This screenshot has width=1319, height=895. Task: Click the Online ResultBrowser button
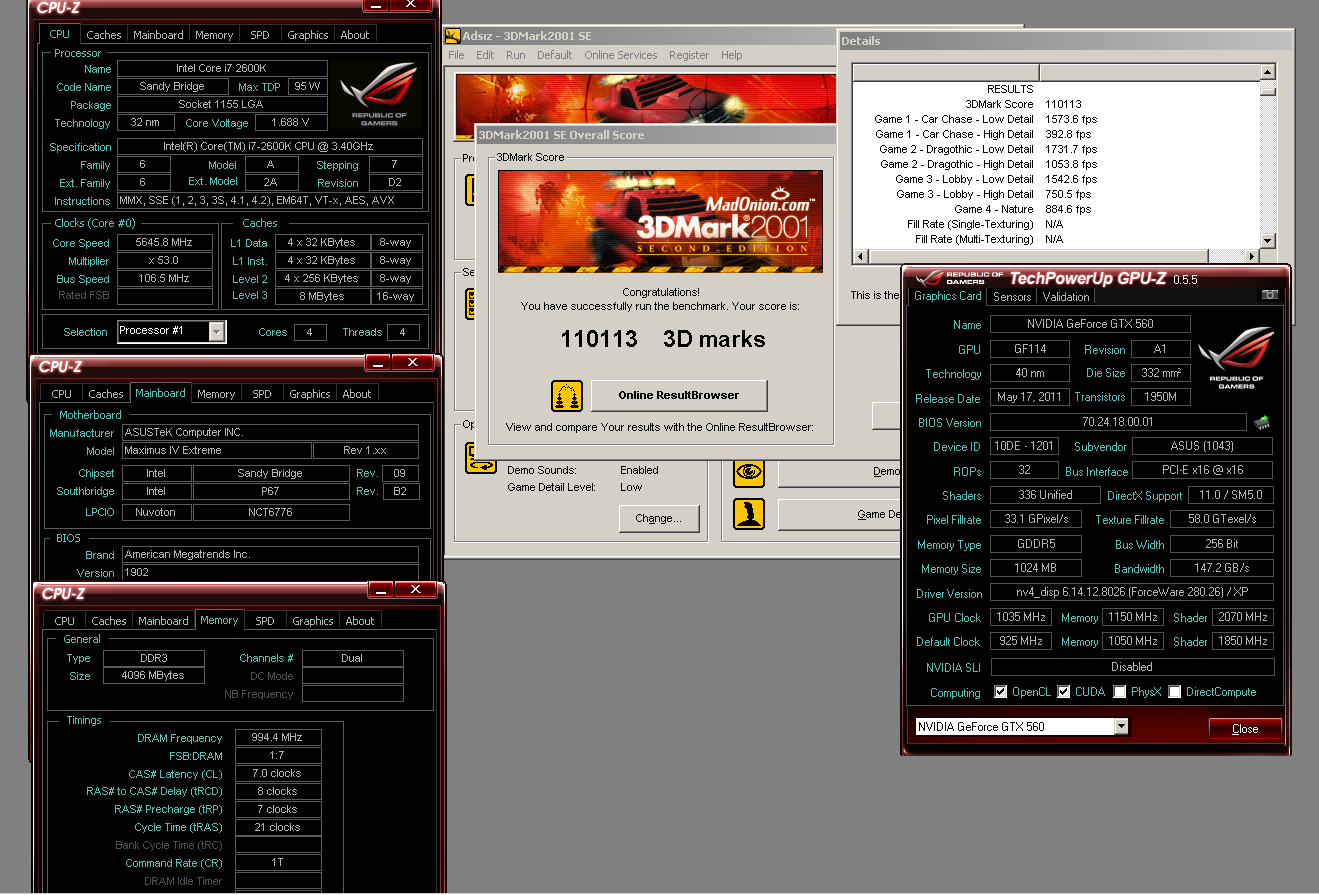click(x=679, y=395)
